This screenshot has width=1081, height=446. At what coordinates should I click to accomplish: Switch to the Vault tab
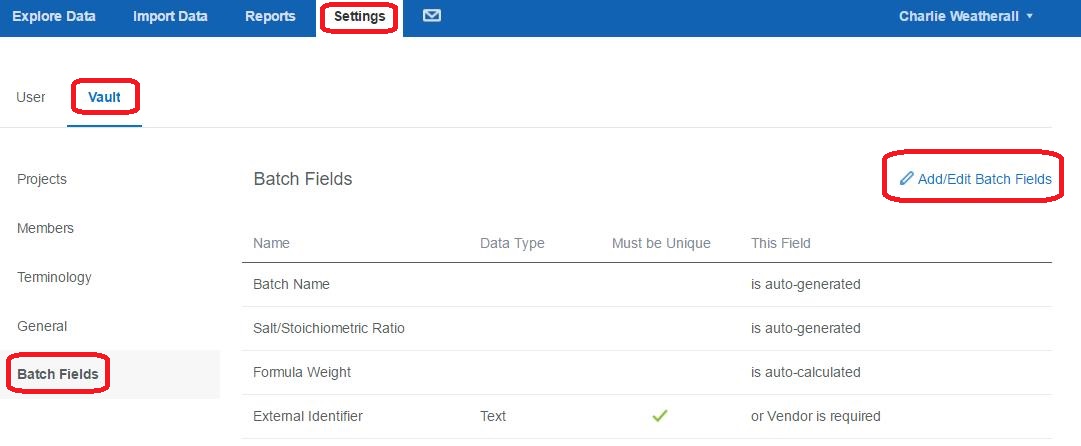click(104, 97)
